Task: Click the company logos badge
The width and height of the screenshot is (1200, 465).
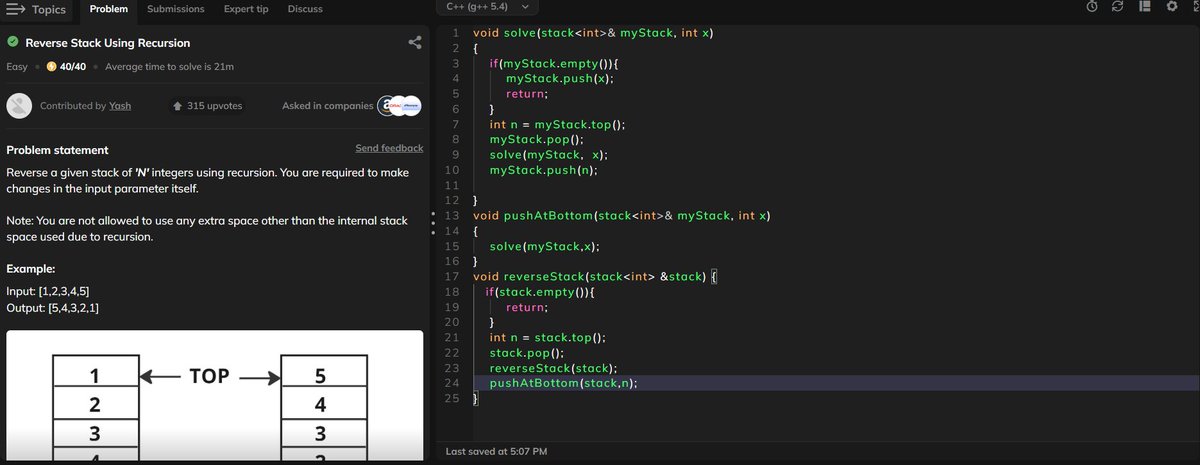Action: [400, 106]
